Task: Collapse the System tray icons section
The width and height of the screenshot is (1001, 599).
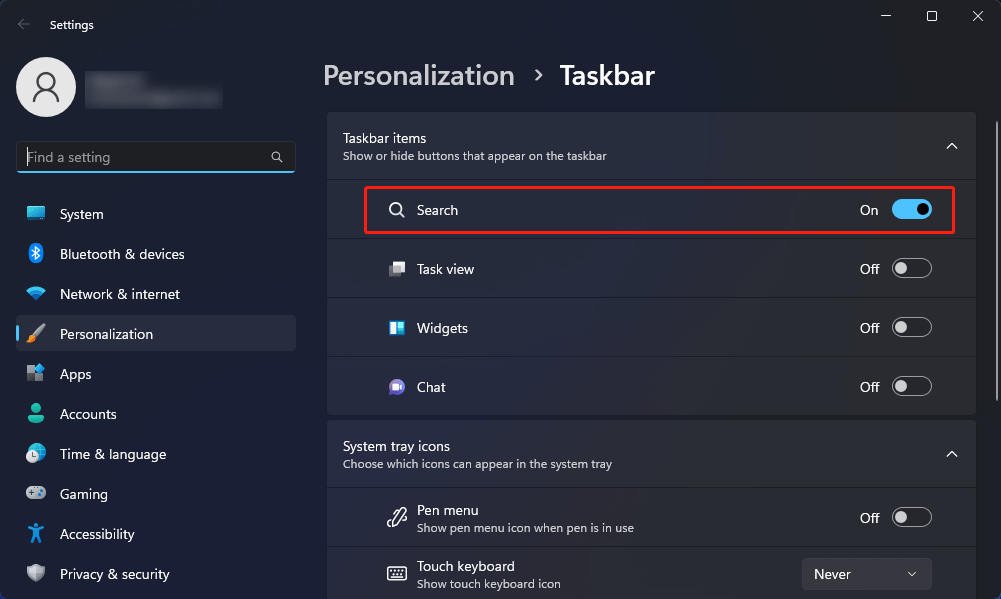Action: pos(951,453)
